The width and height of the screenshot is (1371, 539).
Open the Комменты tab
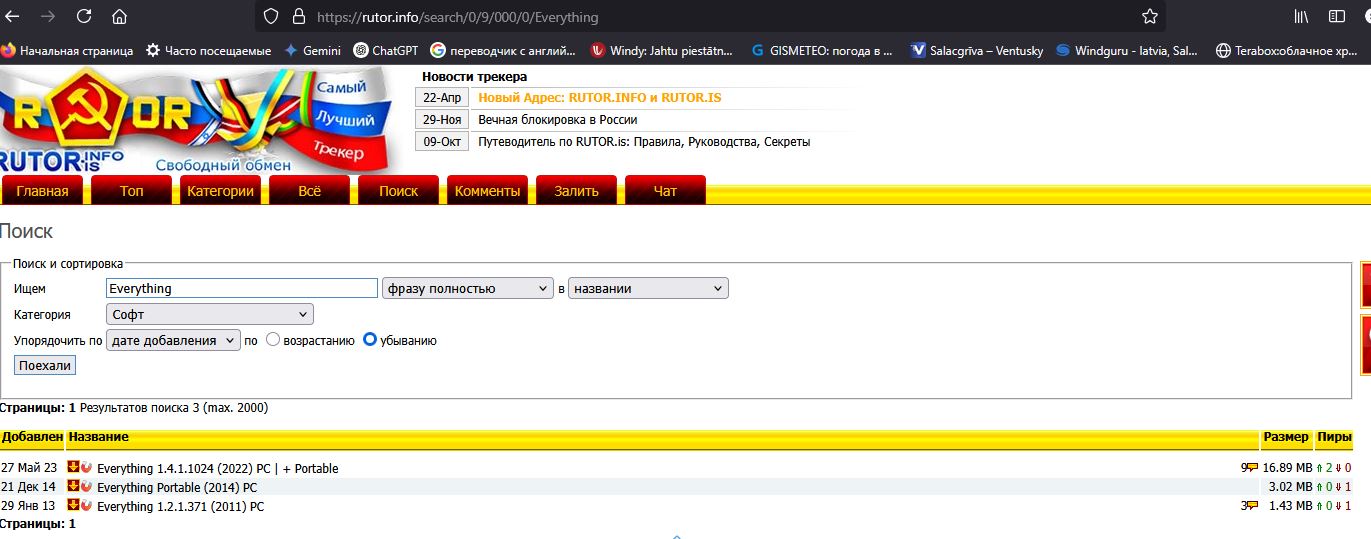487,191
